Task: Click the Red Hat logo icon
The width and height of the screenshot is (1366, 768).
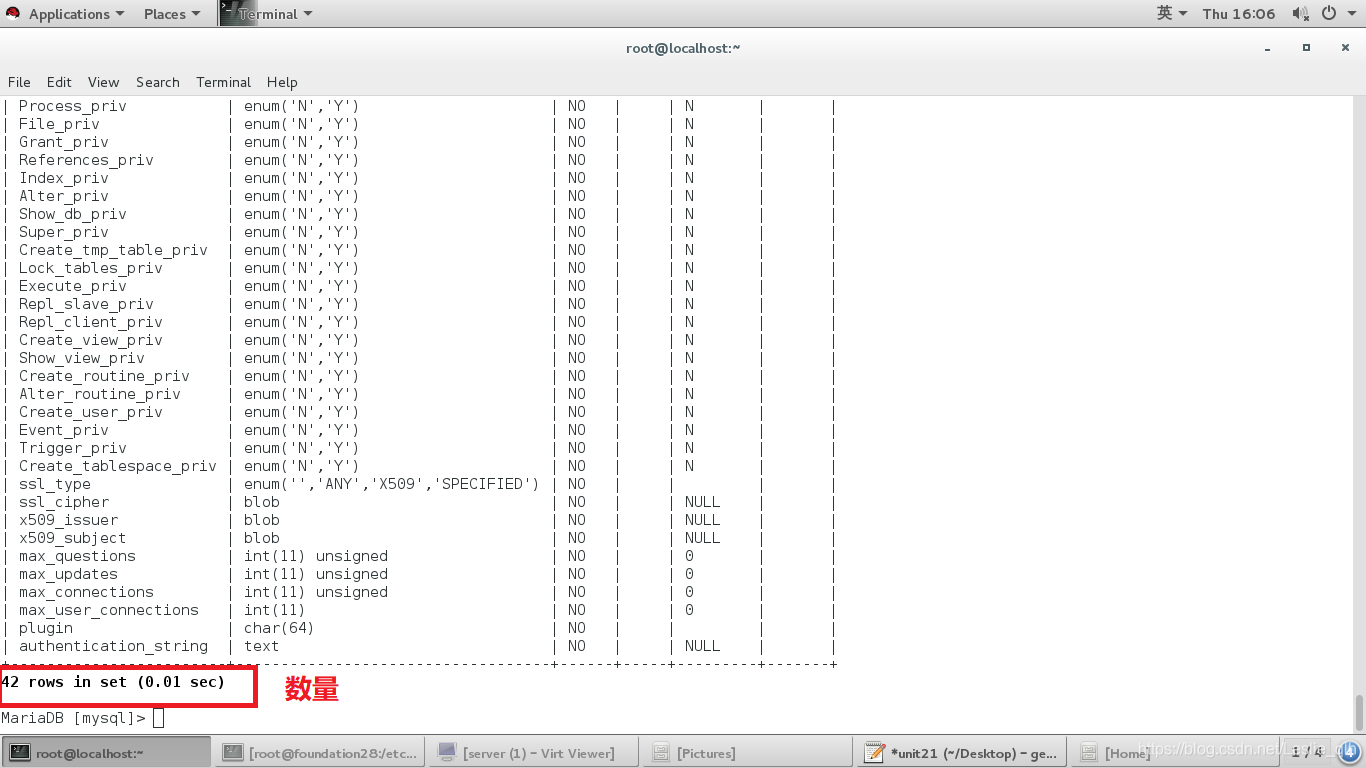Action: tap(13, 14)
